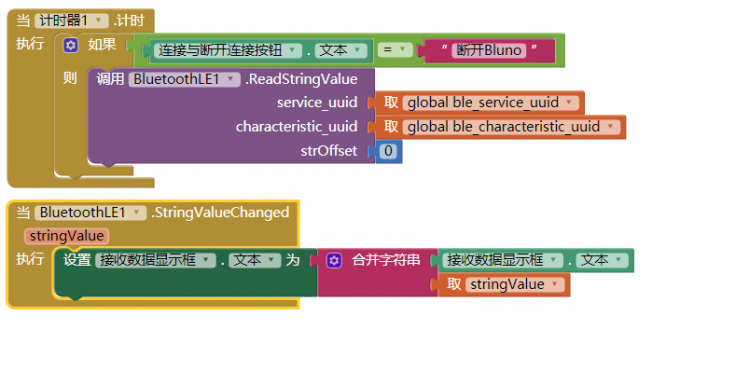
Task: Select the .ReadStringValue call block label
Action: click(301, 79)
